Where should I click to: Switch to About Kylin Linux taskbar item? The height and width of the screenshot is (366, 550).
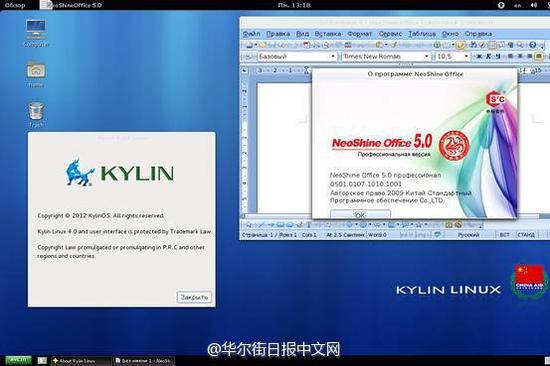click(x=81, y=361)
